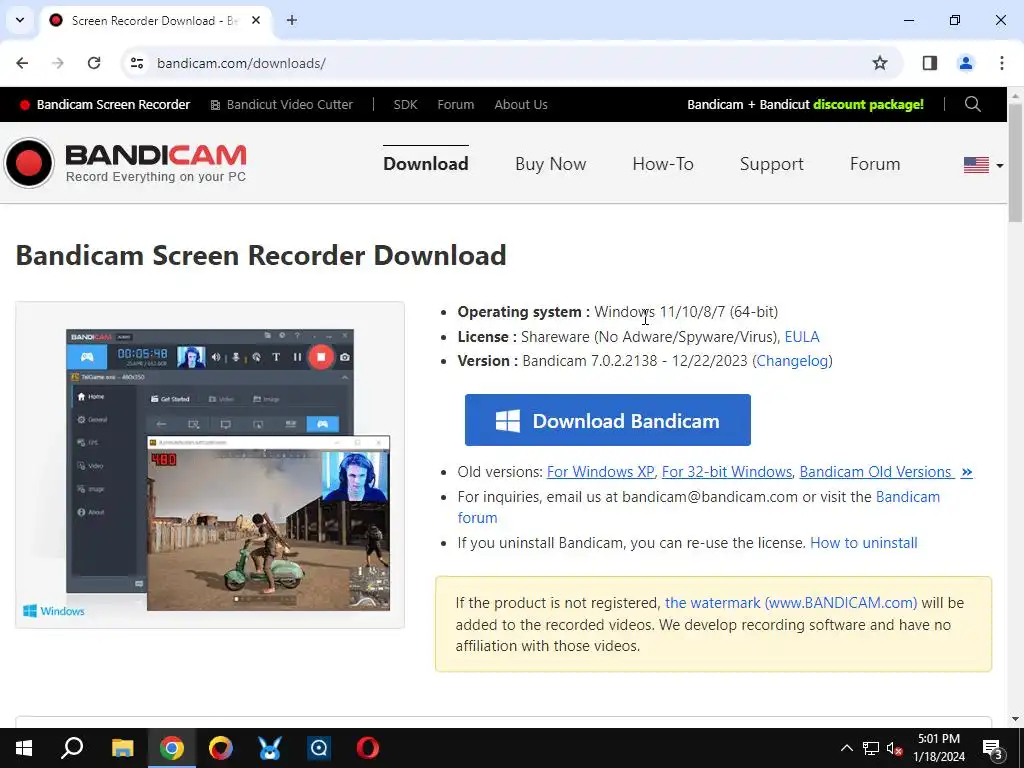Screen dimensions: 1024x768
Task: View site information icon in address bar
Action: click(x=137, y=63)
